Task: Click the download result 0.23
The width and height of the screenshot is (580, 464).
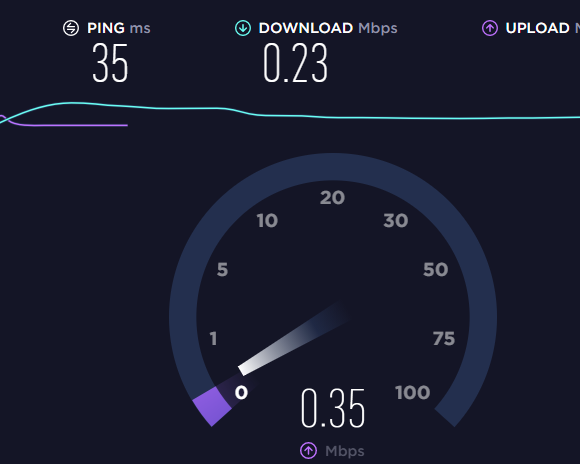Action: click(295, 63)
